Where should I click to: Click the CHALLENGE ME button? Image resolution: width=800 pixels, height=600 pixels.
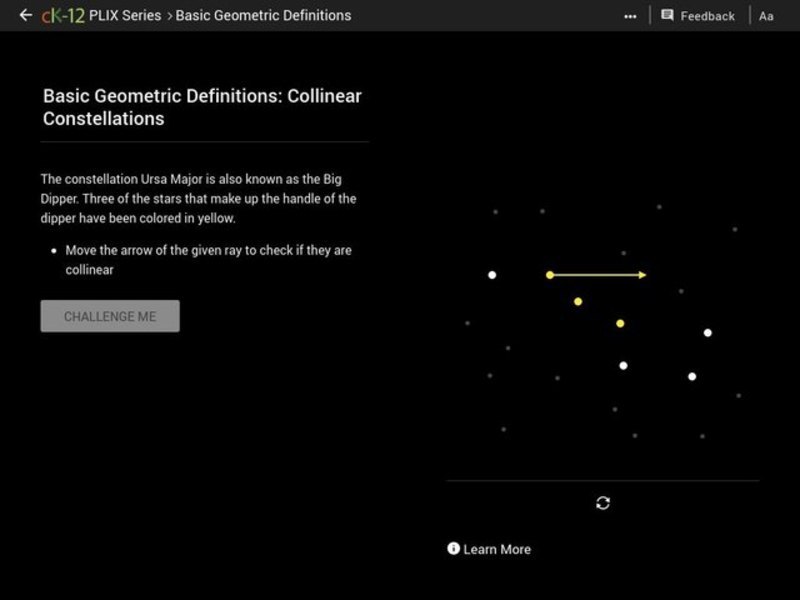[x=110, y=316]
